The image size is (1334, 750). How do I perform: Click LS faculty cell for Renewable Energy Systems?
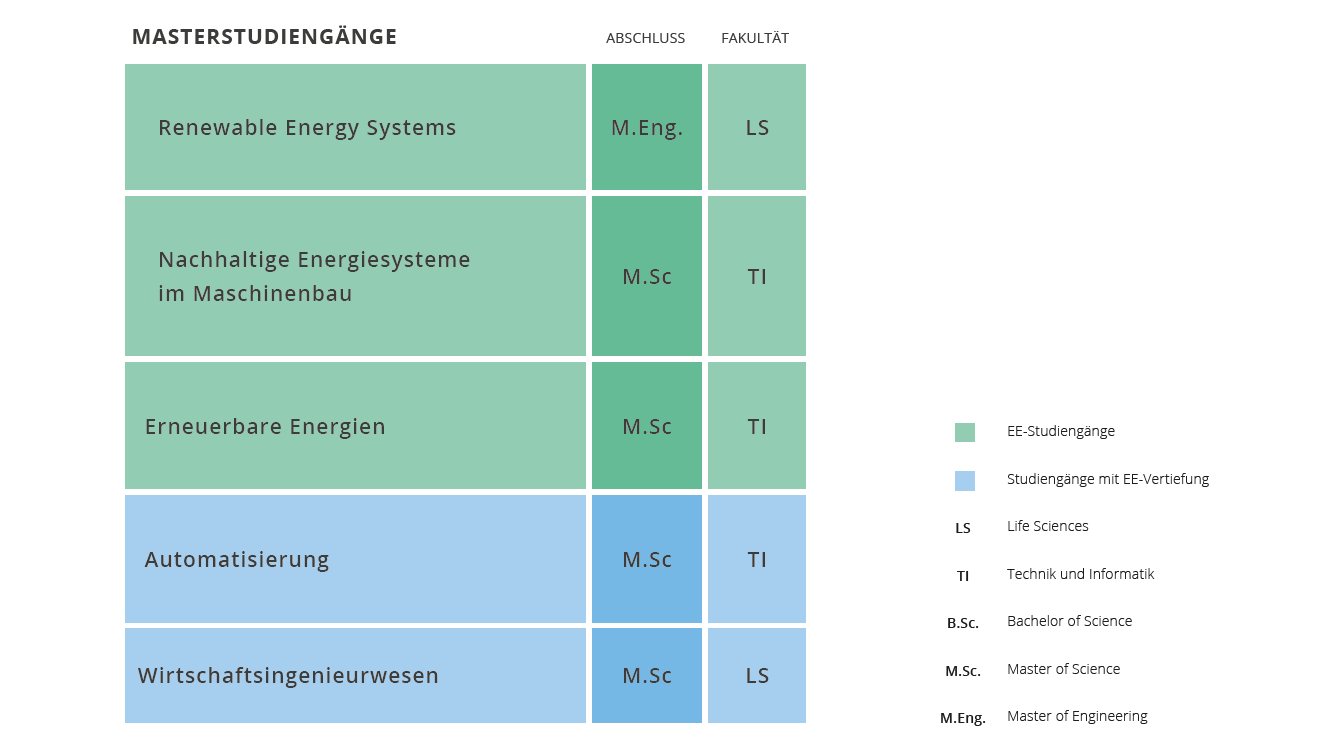coord(757,127)
